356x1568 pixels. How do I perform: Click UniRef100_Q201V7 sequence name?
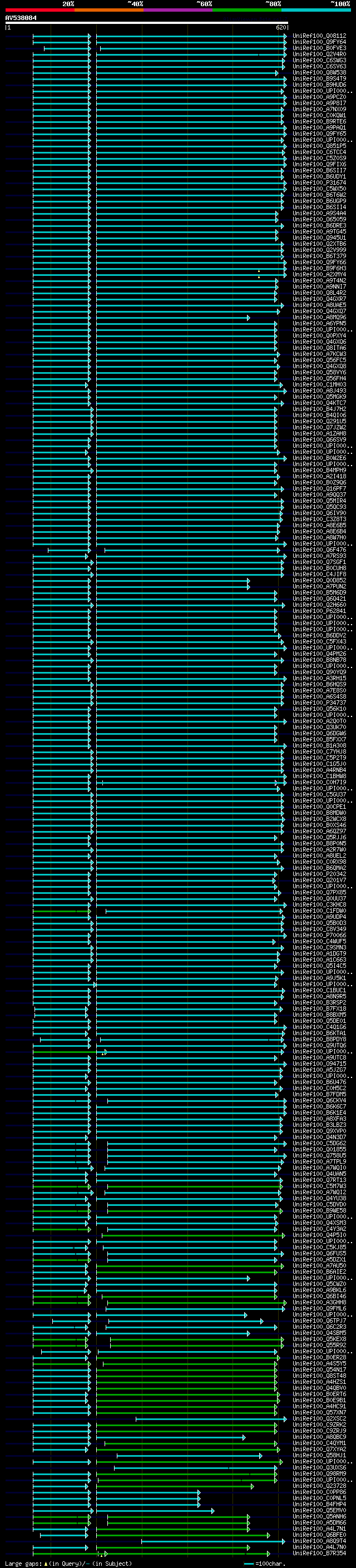(319, 879)
